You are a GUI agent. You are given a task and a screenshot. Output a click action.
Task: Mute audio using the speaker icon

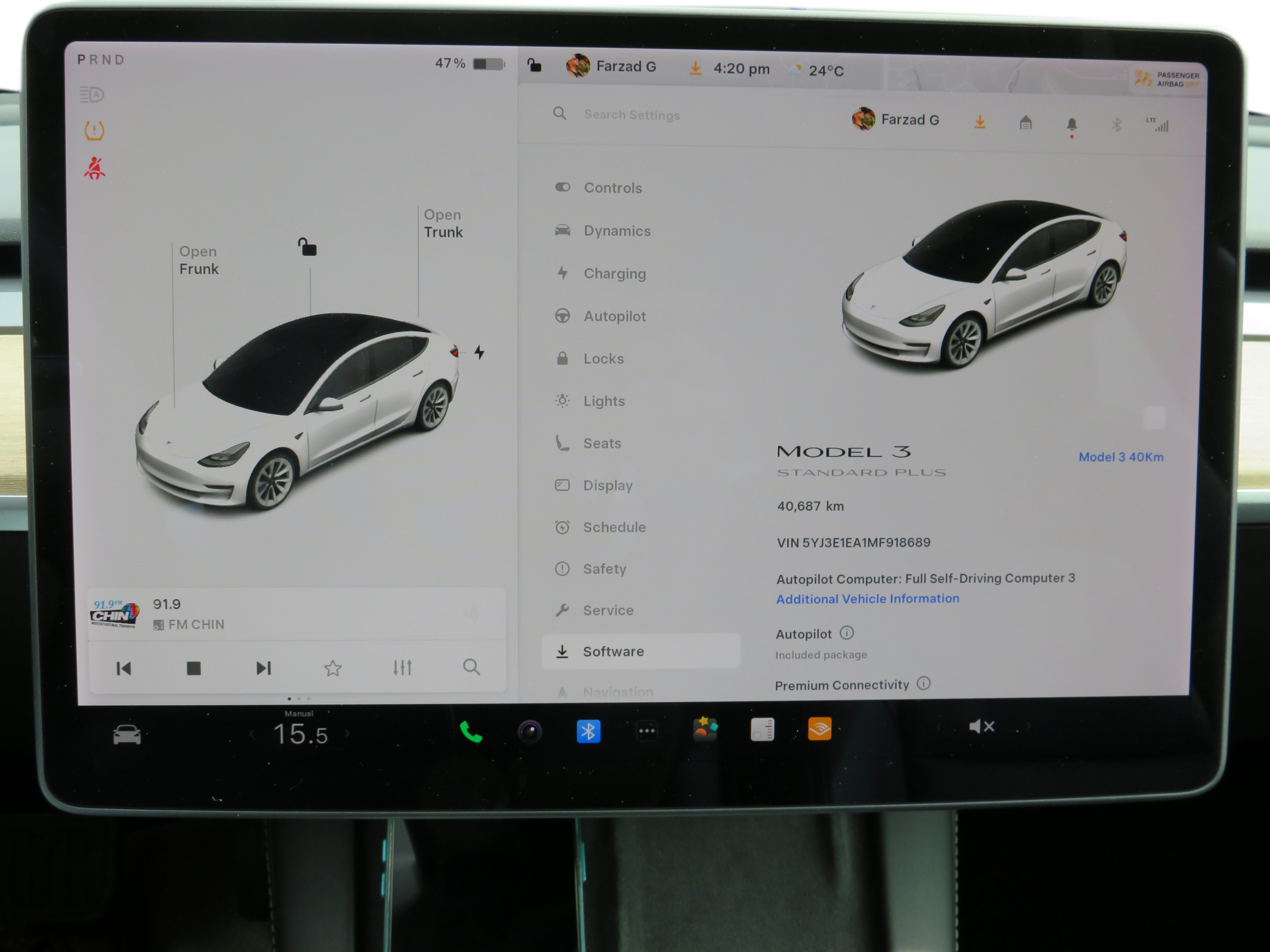click(982, 726)
